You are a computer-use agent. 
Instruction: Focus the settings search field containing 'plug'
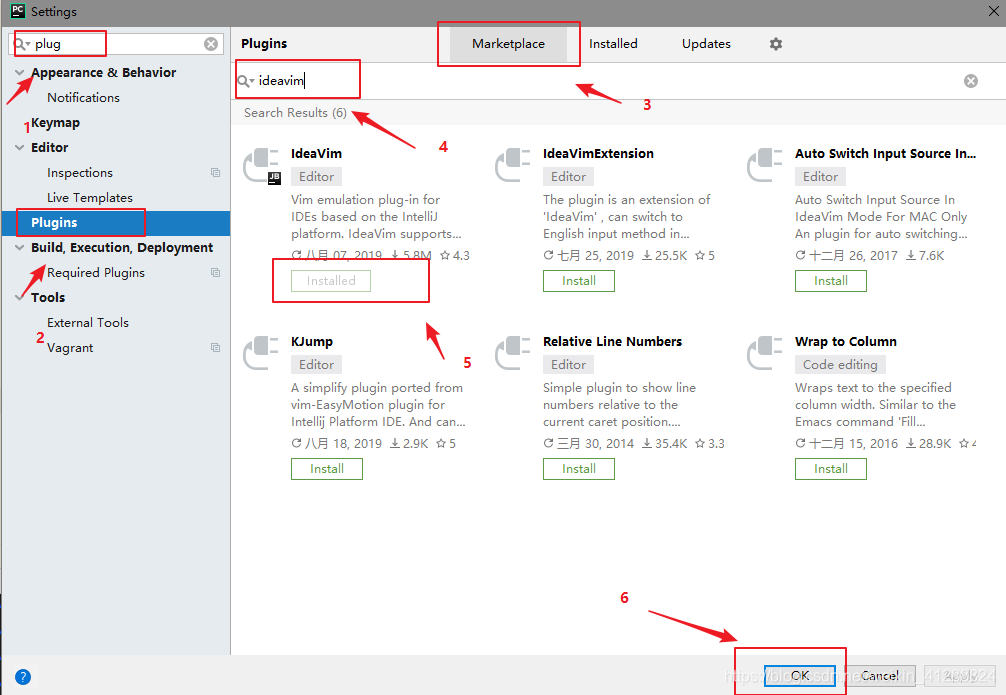coord(116,44)
